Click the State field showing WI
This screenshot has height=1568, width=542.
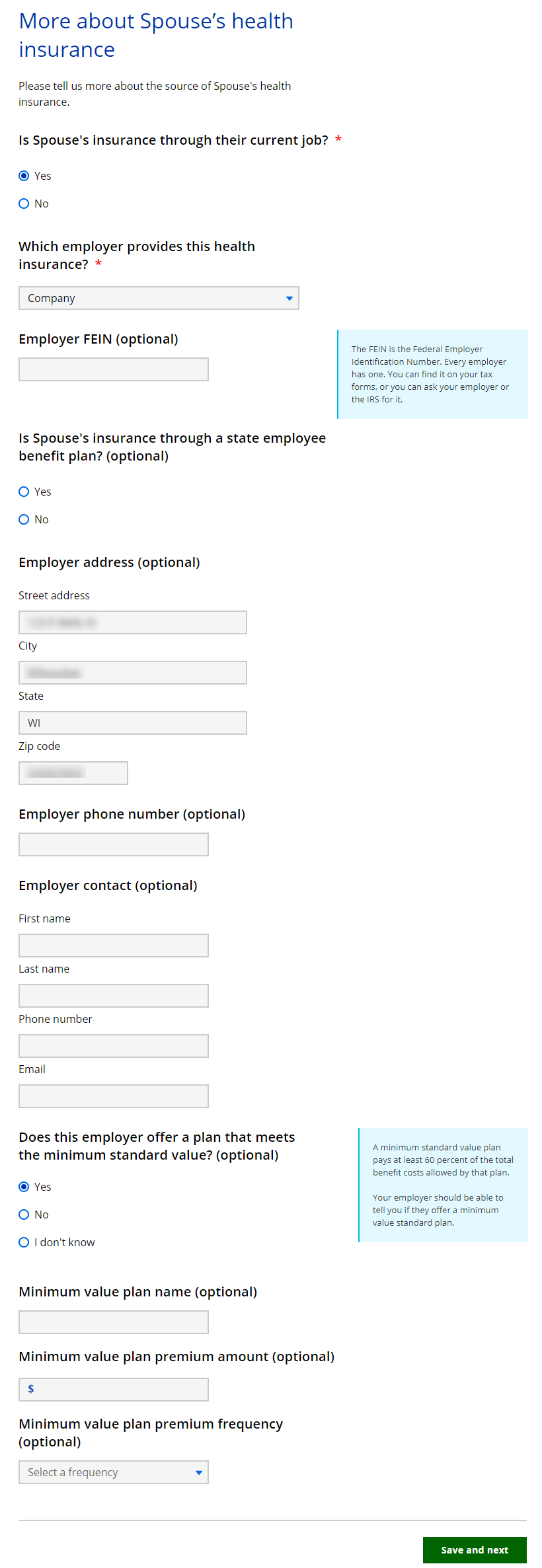point(133,723)
